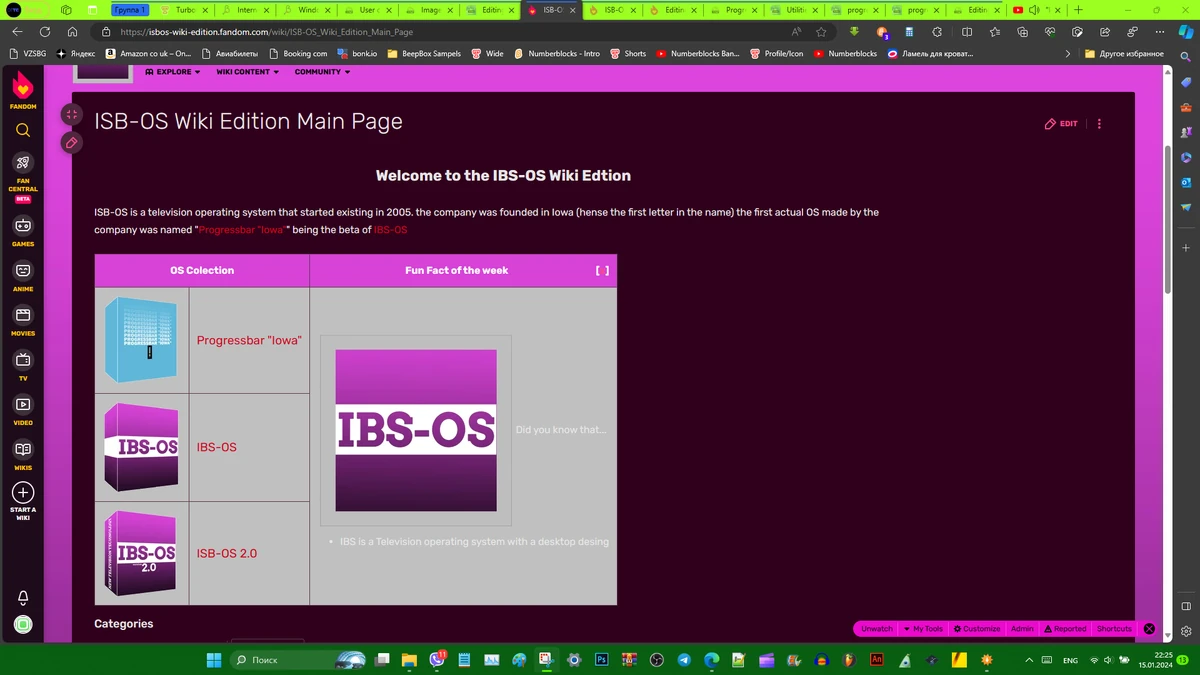This screenshot has height=675, width=1200.
Task: Open the Fandom search icon
Action: 22,129
